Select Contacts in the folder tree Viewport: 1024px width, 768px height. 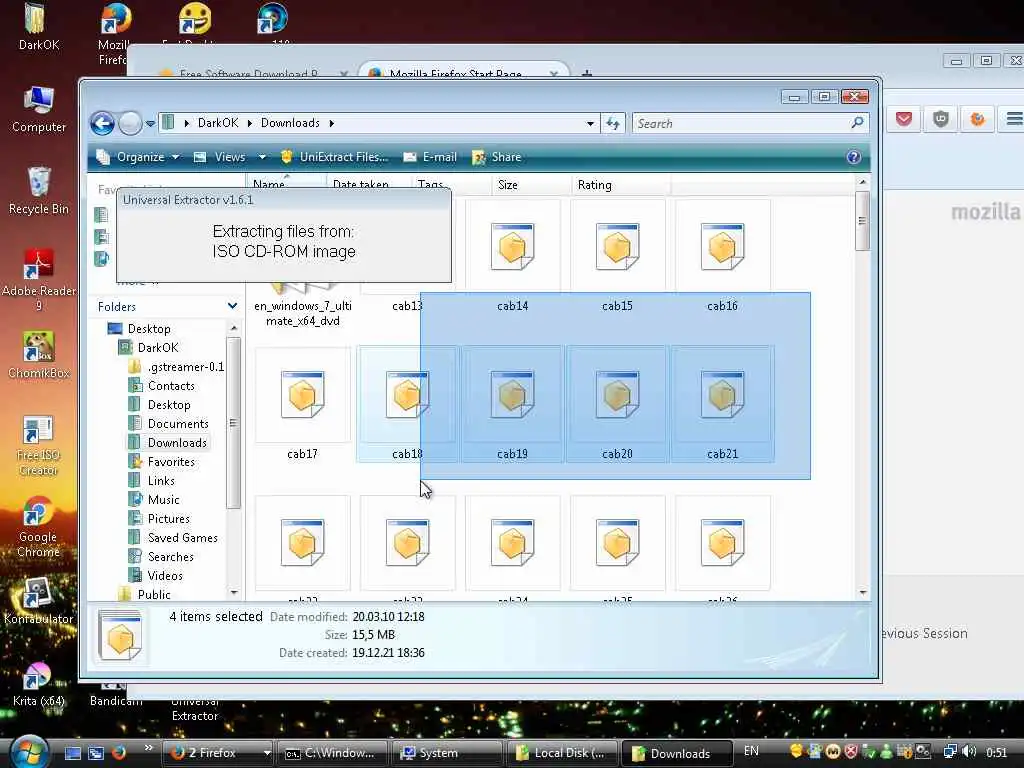171,385
